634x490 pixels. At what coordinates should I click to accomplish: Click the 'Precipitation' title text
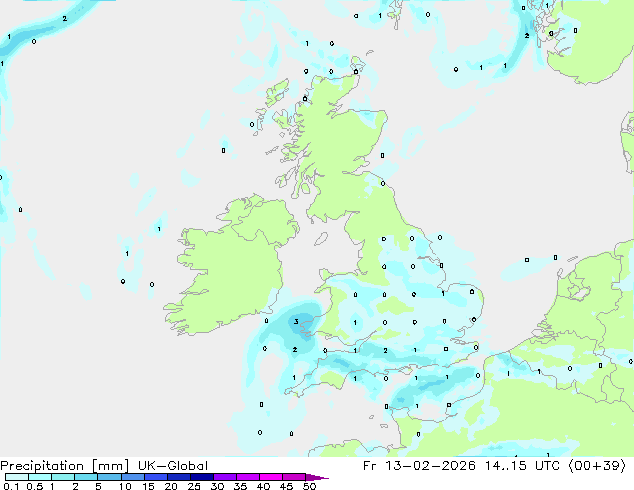[x=42, y=466]
